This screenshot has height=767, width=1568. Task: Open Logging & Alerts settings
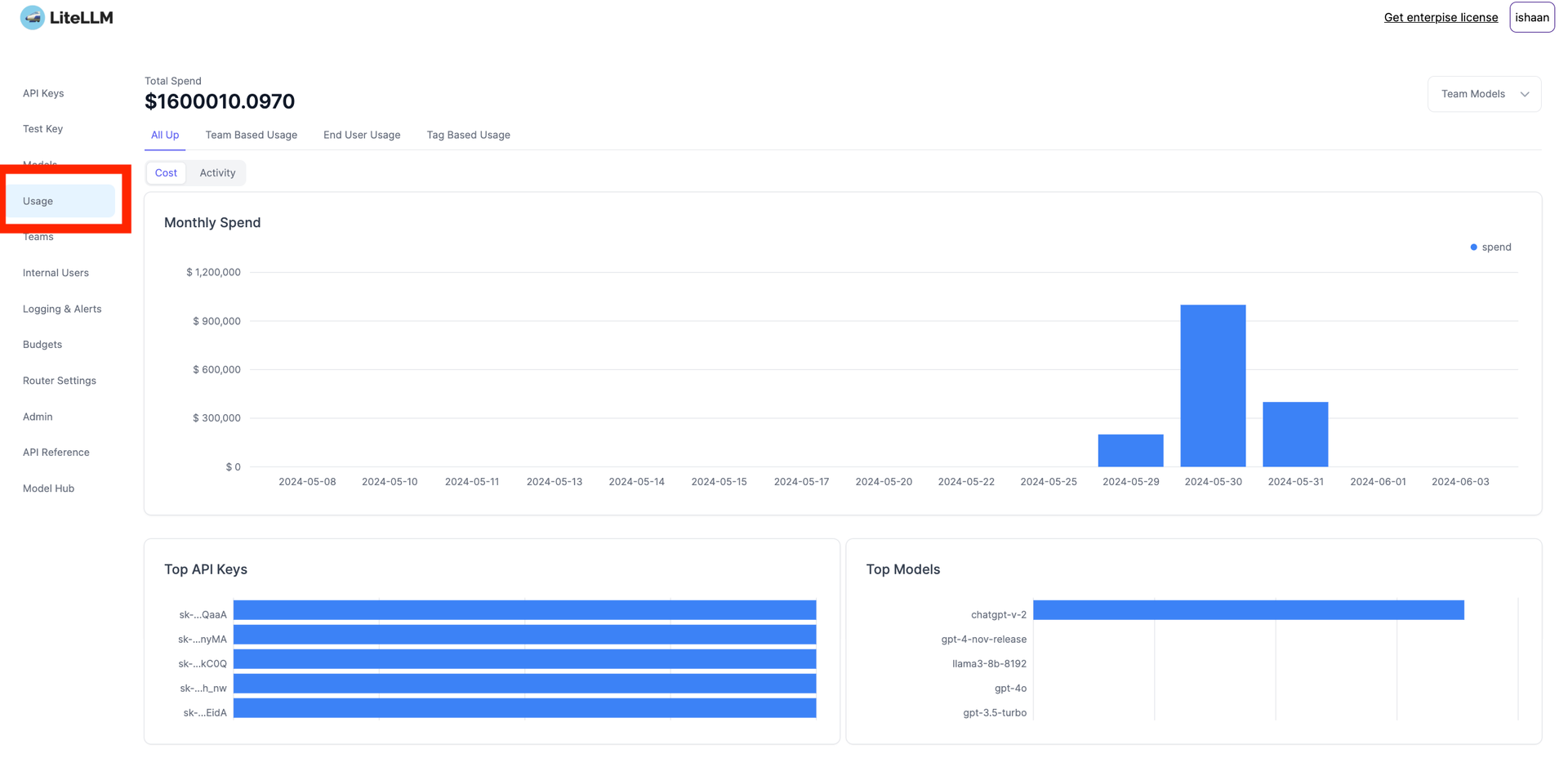coord(62,309)
